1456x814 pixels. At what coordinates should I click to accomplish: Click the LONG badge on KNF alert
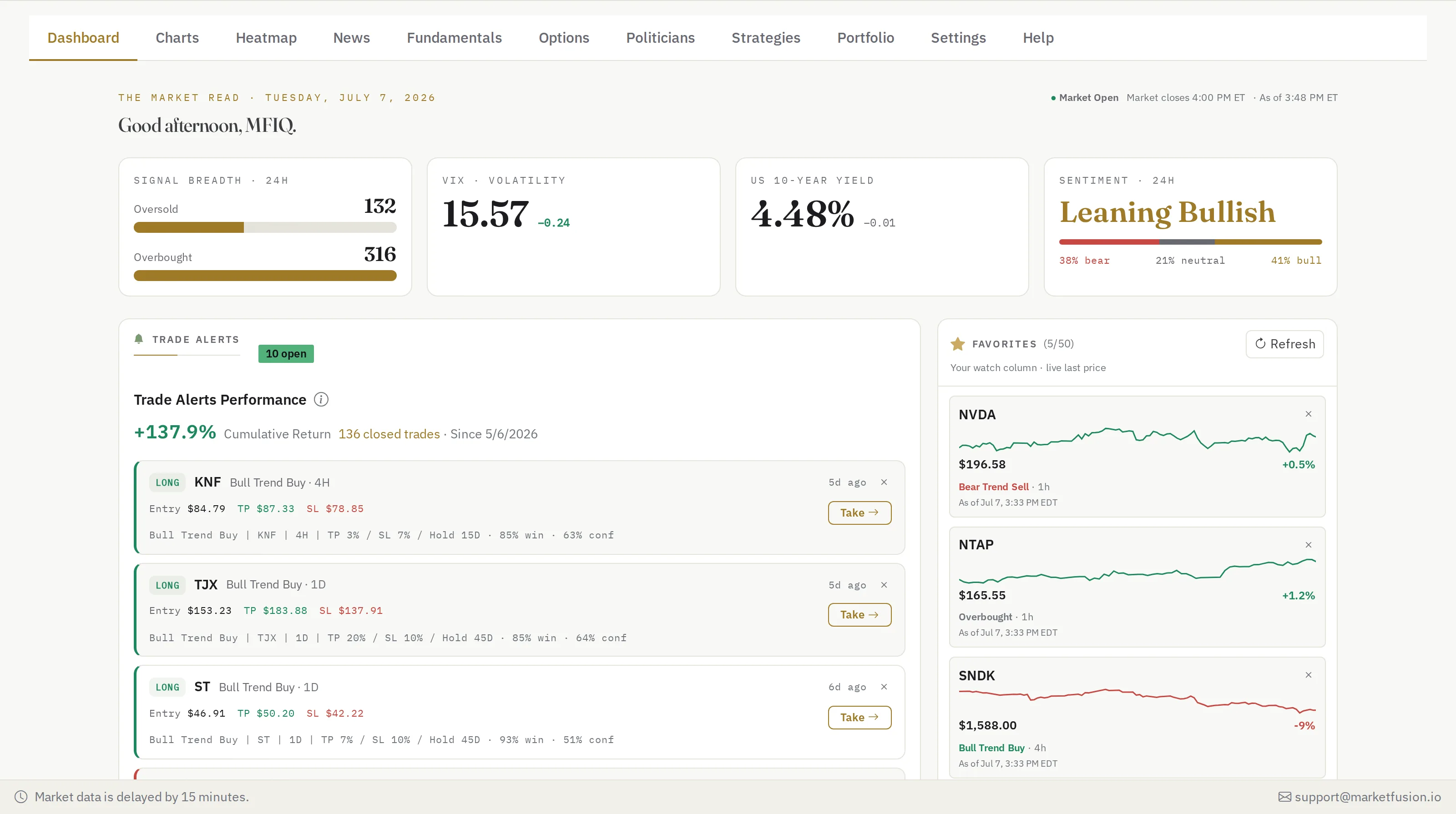(167, 483)
